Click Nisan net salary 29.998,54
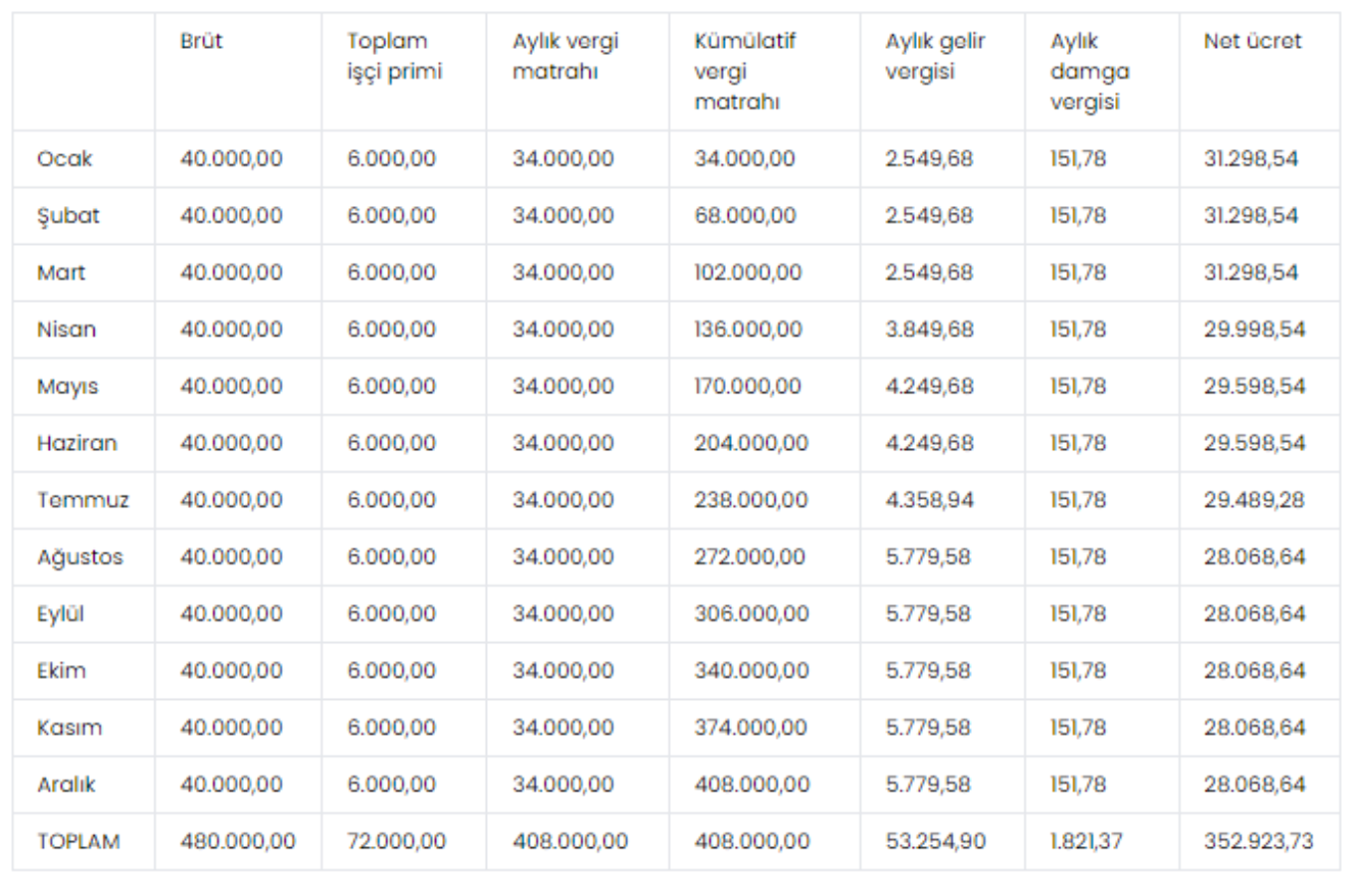1358x896 pixels. pyautogui.click(x=1254, y=329)
